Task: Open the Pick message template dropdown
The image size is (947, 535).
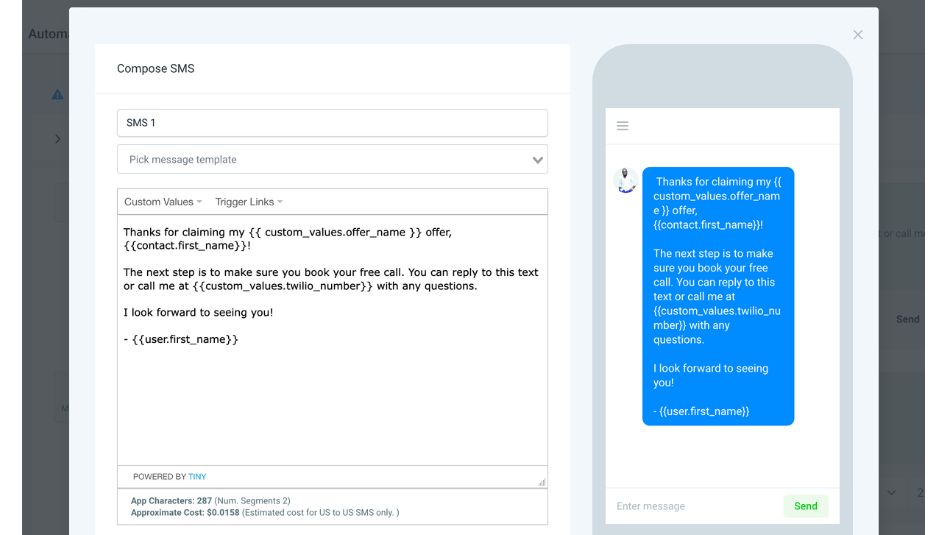Action: (332, 159)
